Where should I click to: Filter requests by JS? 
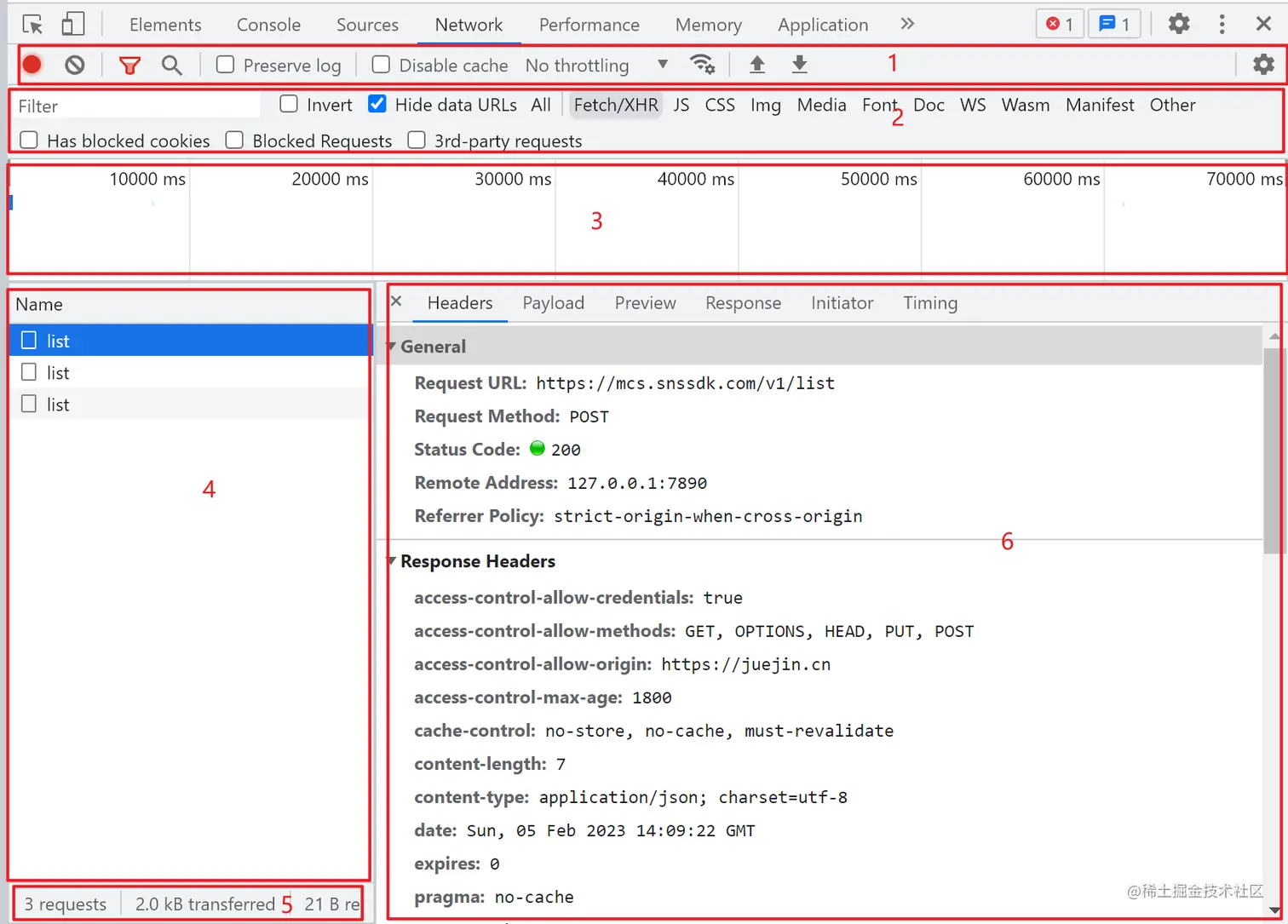pyautogui.click(x=681, y=105)
